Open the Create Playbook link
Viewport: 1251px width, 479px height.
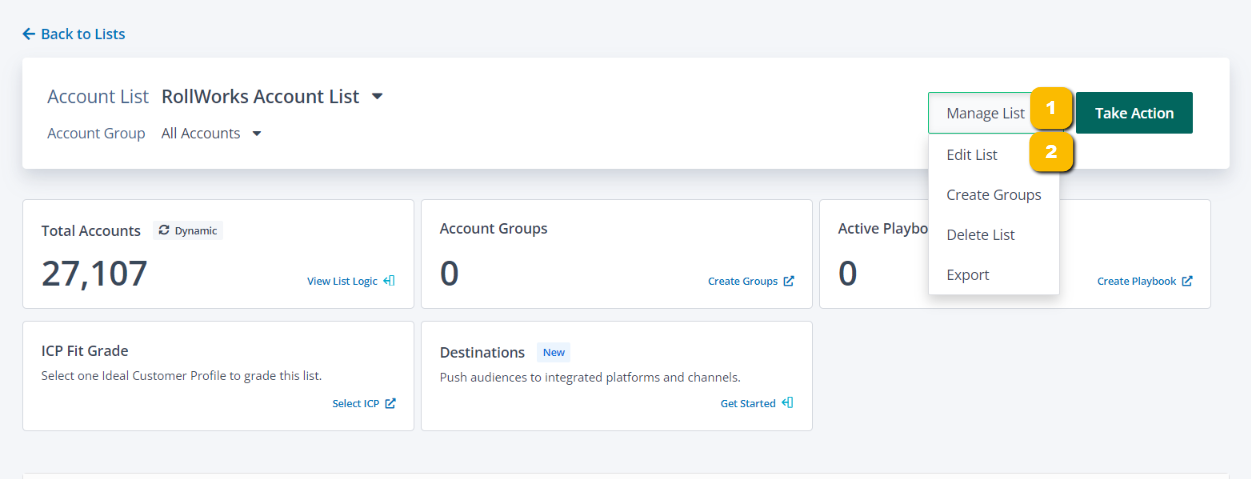pos(1136,281)
